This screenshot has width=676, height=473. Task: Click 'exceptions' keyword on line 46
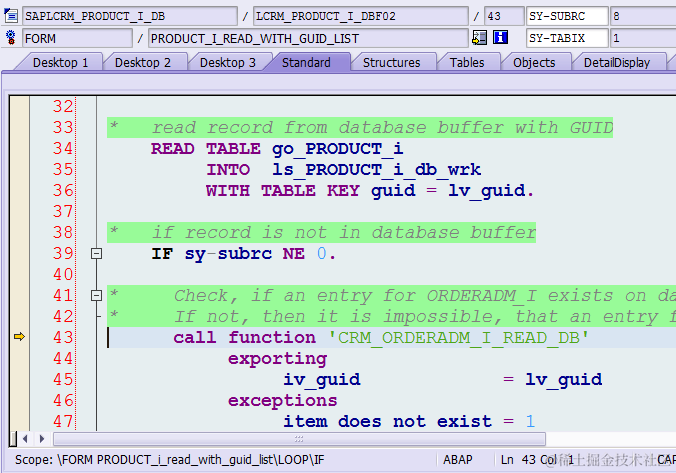282,401
